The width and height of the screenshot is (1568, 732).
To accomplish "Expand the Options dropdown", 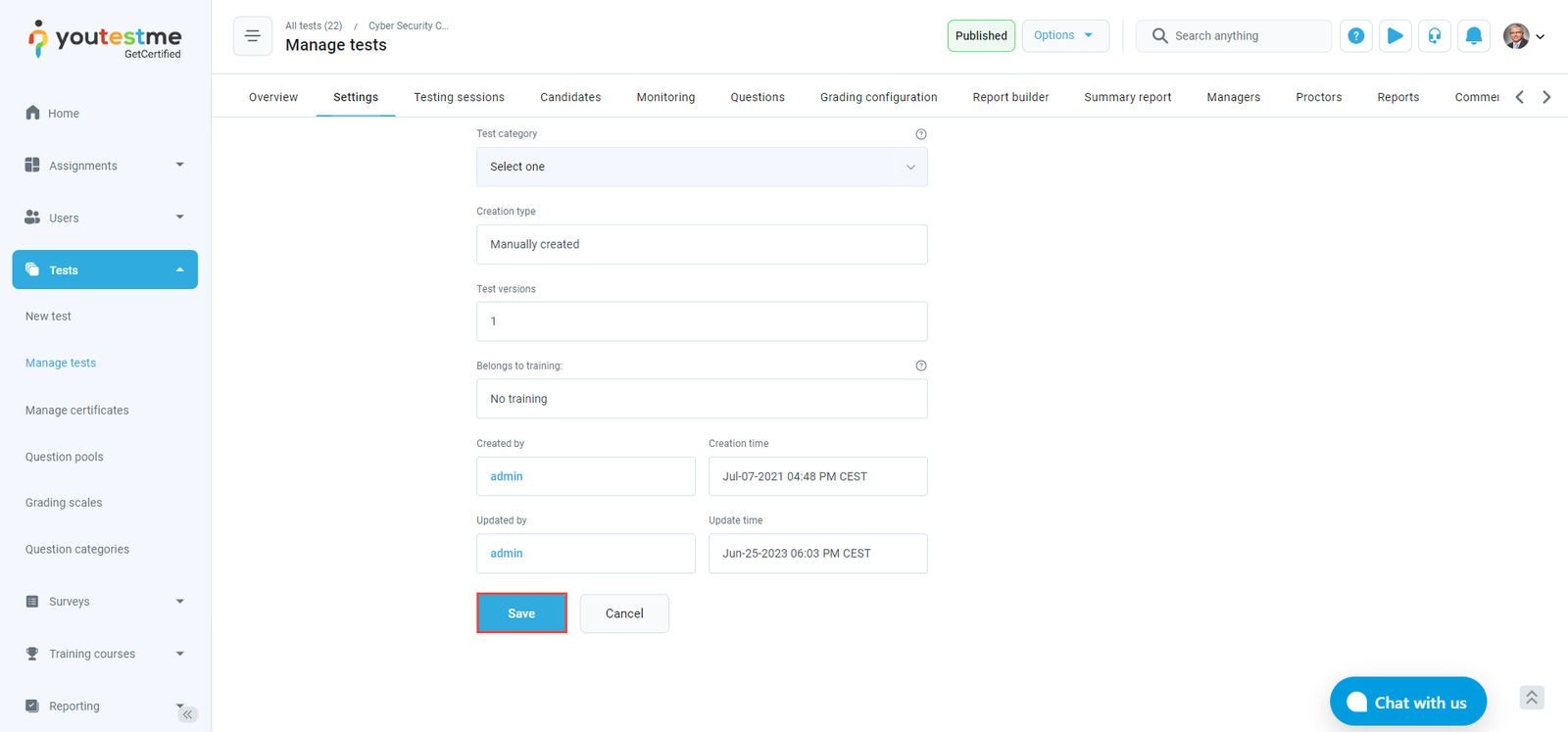I will pyautogui.click(x=1064, y=35).
